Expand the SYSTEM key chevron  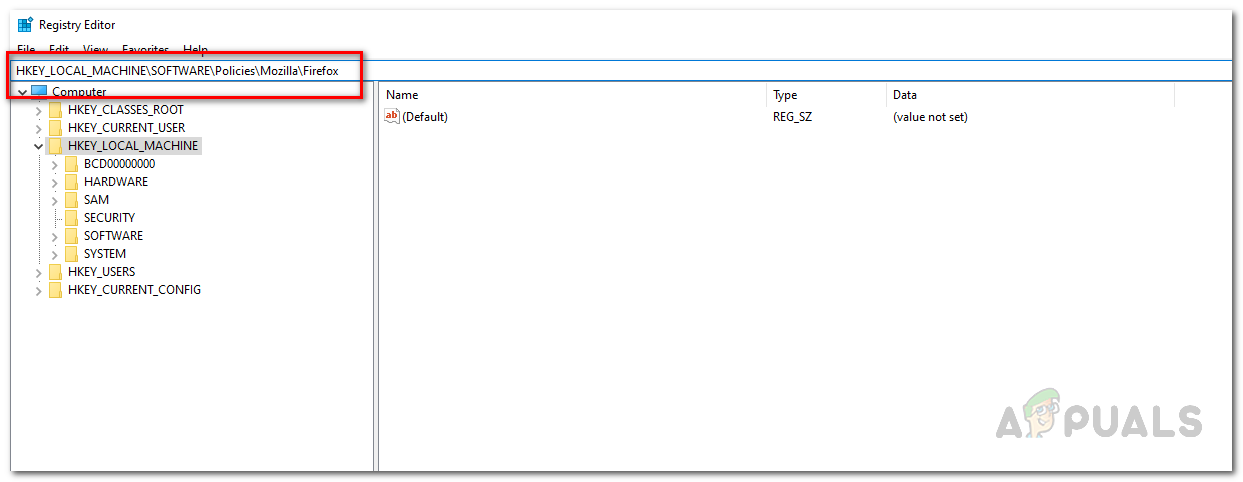54,254
